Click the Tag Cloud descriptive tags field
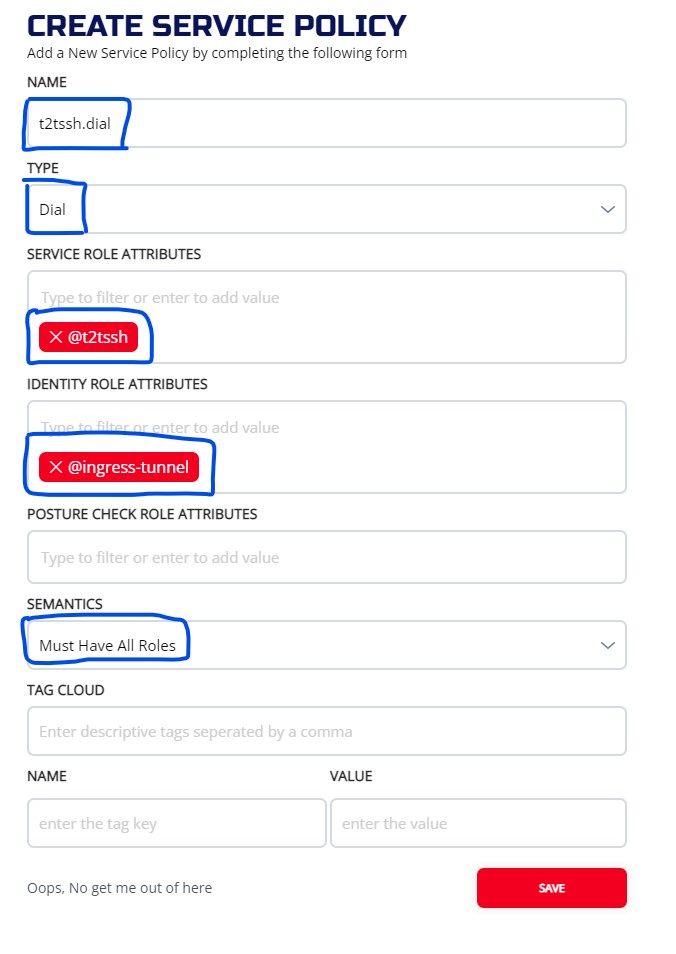This screenshot has height=954, width=676. (x=326, y=732)
